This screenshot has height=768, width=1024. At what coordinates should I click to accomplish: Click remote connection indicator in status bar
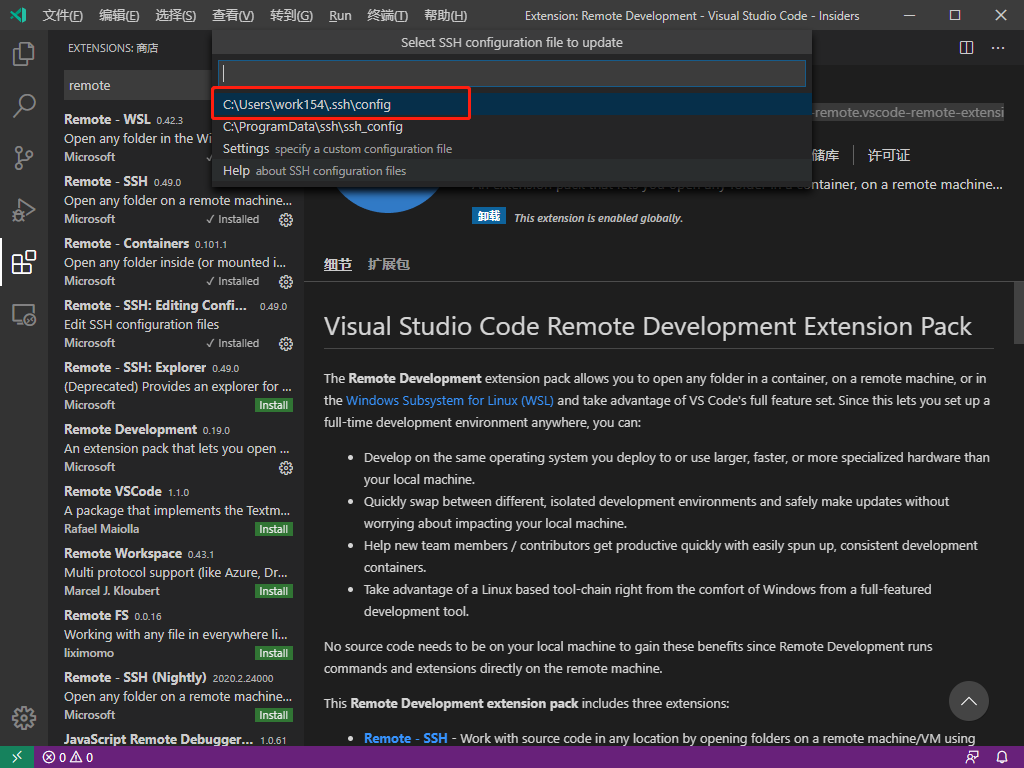[17, 757]
